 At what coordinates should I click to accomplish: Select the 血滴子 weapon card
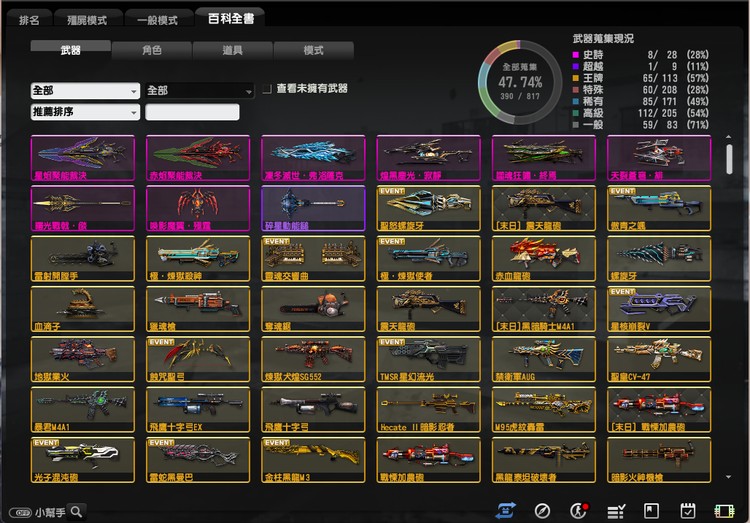point(83,310)
